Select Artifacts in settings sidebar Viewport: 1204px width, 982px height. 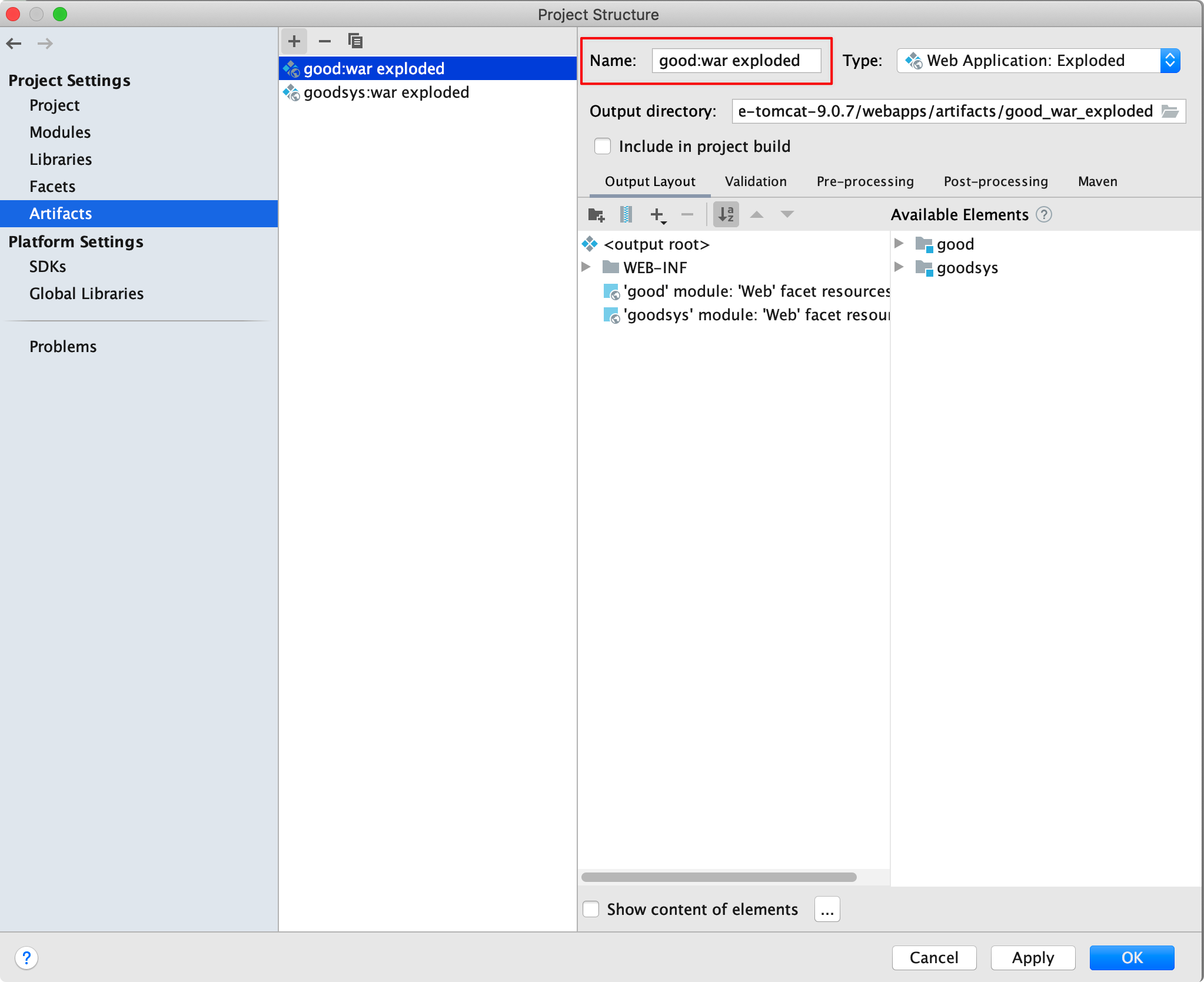[x=139, y=214]
